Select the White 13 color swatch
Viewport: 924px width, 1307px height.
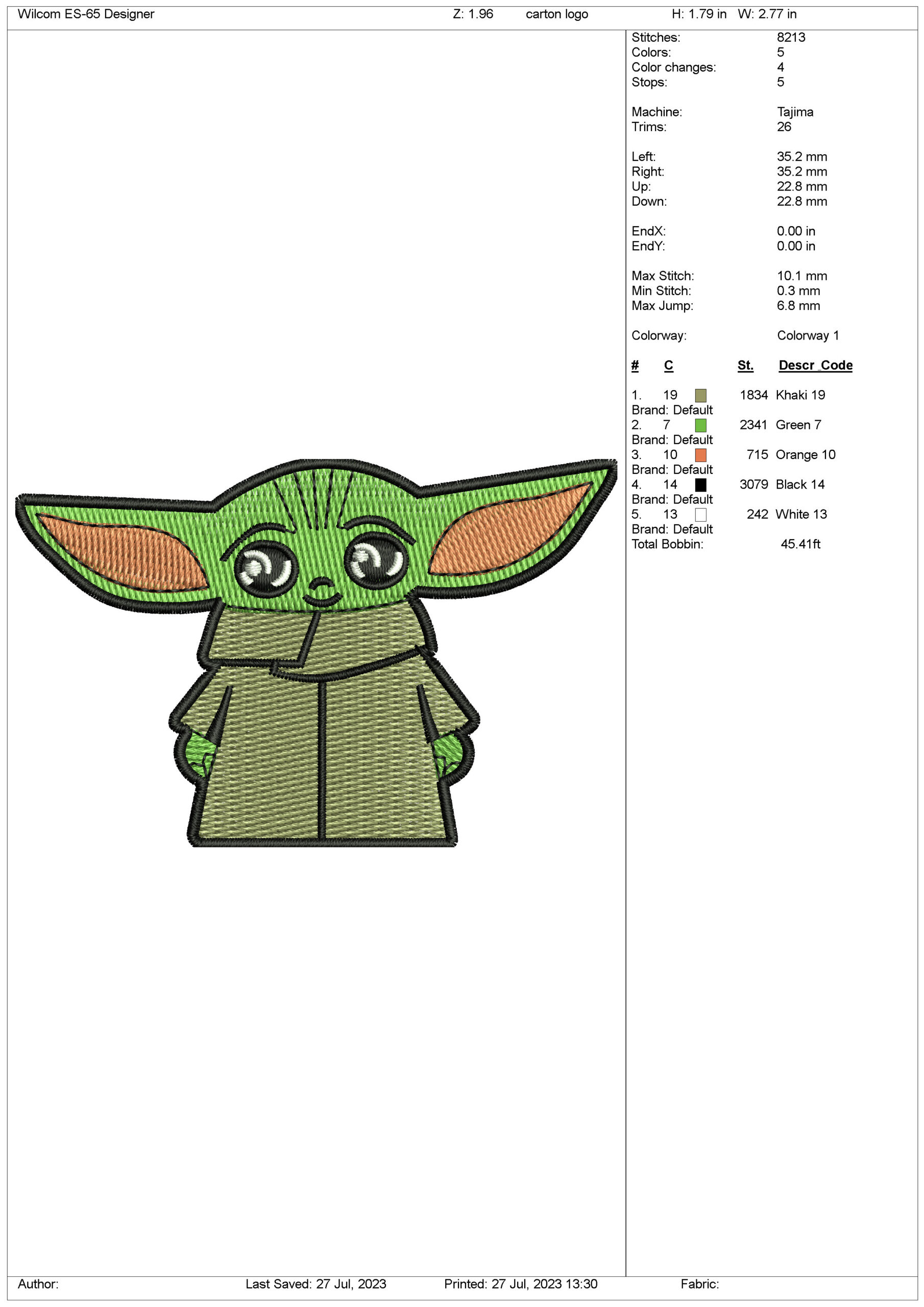[x=700, y=515]
